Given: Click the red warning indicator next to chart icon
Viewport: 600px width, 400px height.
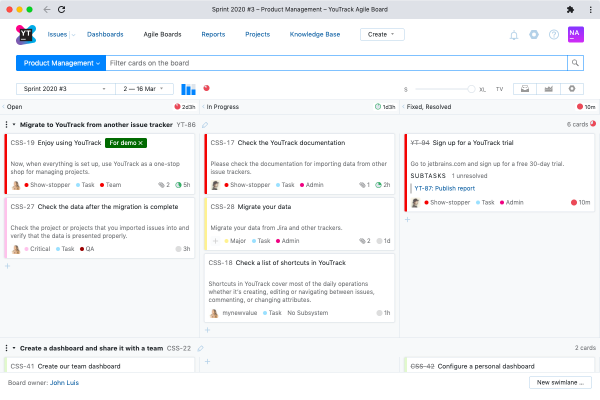Looking at the screenshot, I should coord(206,88).
